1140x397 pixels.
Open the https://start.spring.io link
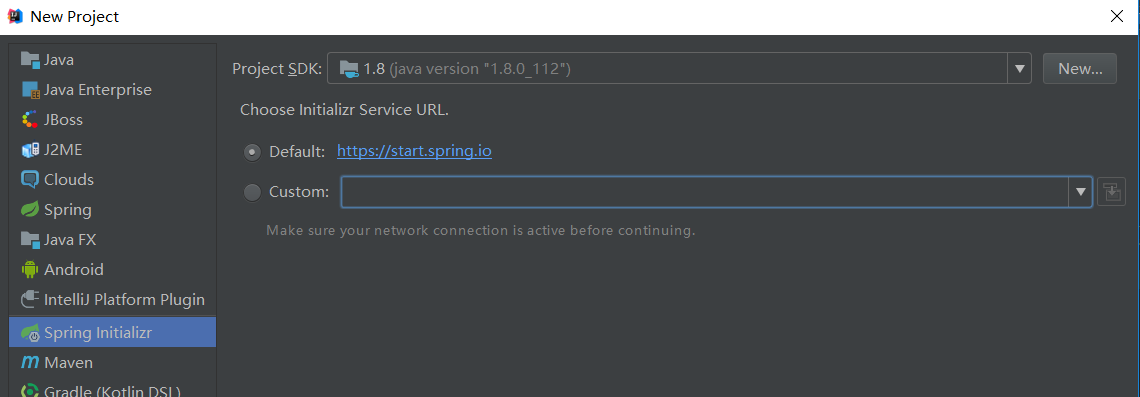tap(414, 152)
